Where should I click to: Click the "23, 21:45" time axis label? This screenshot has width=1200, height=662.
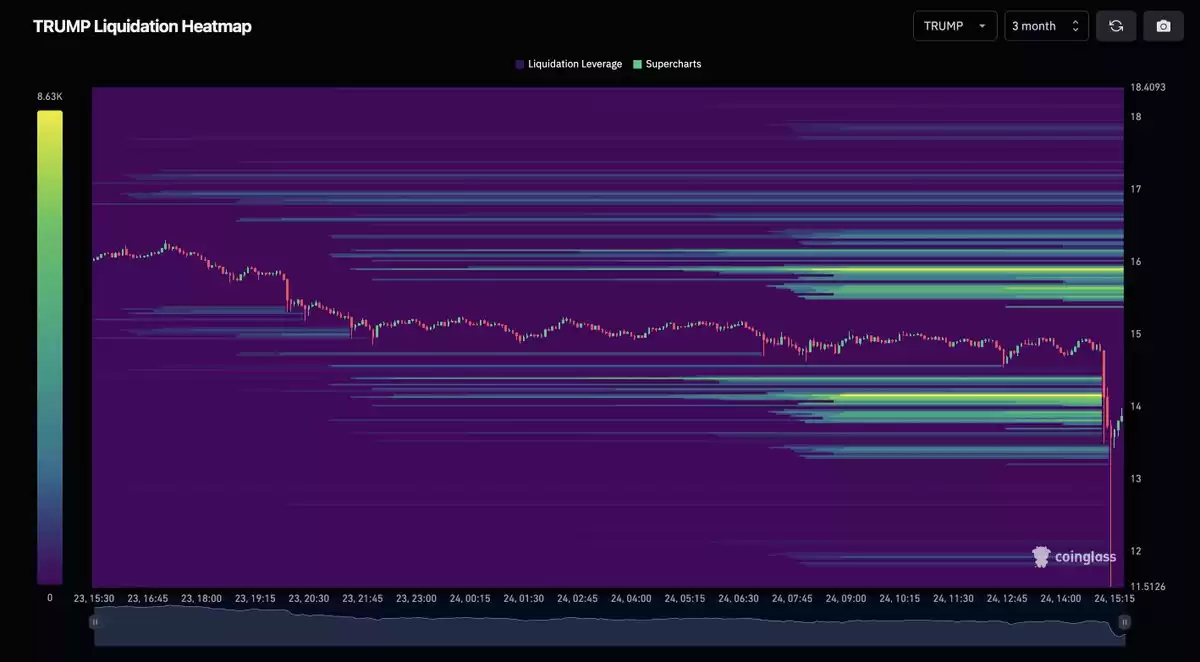362,599
